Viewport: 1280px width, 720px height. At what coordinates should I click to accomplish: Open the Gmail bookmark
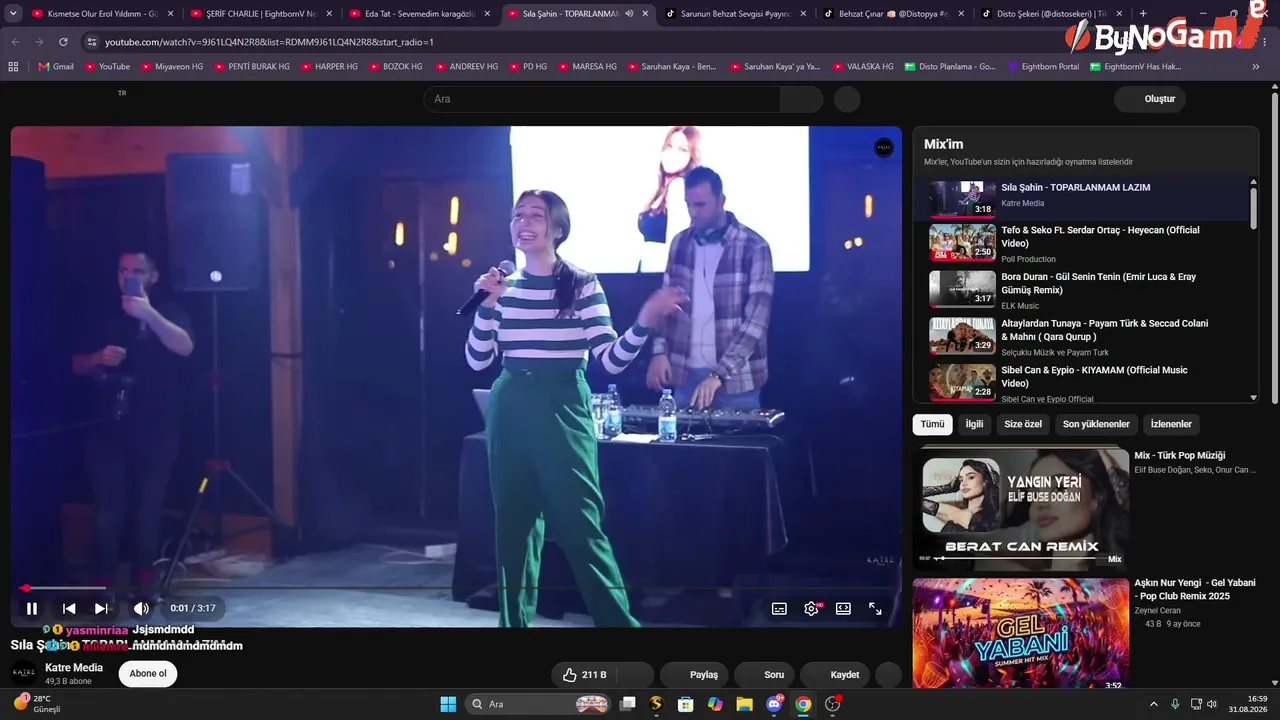(56, 66)
